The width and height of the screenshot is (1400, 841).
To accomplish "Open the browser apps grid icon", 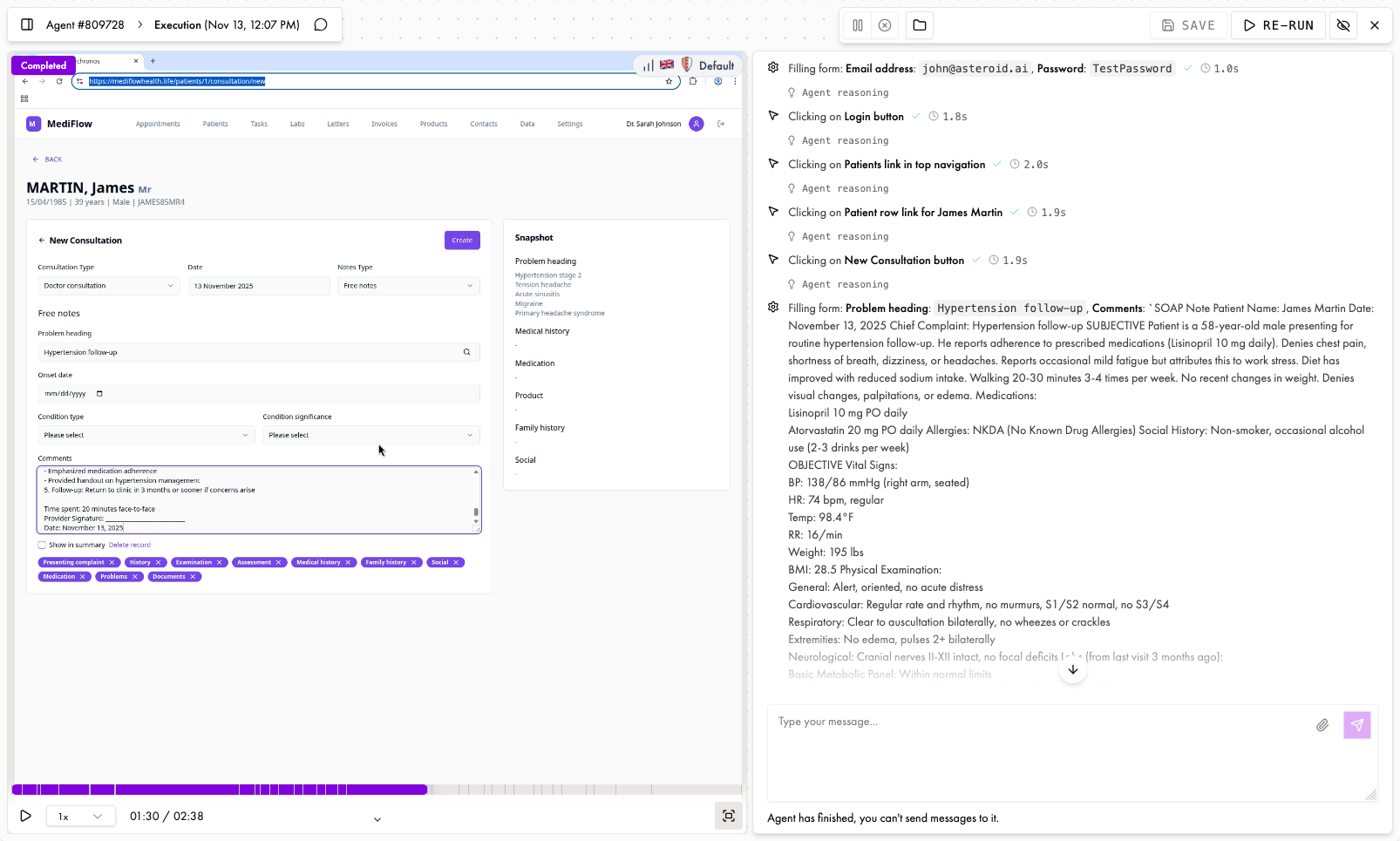I will (x=24, y=98).
